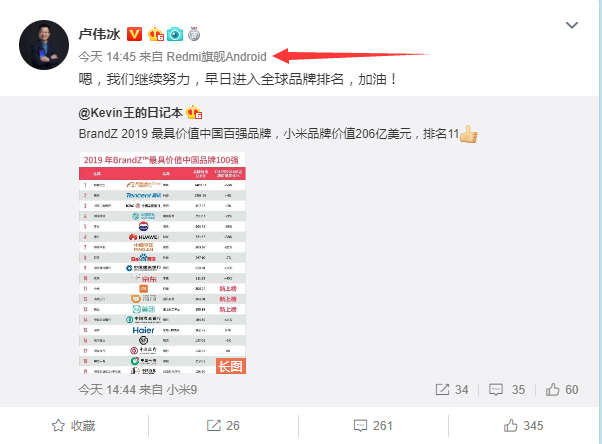Open the @Kevin王的日记本 profile link

[131, 113]
